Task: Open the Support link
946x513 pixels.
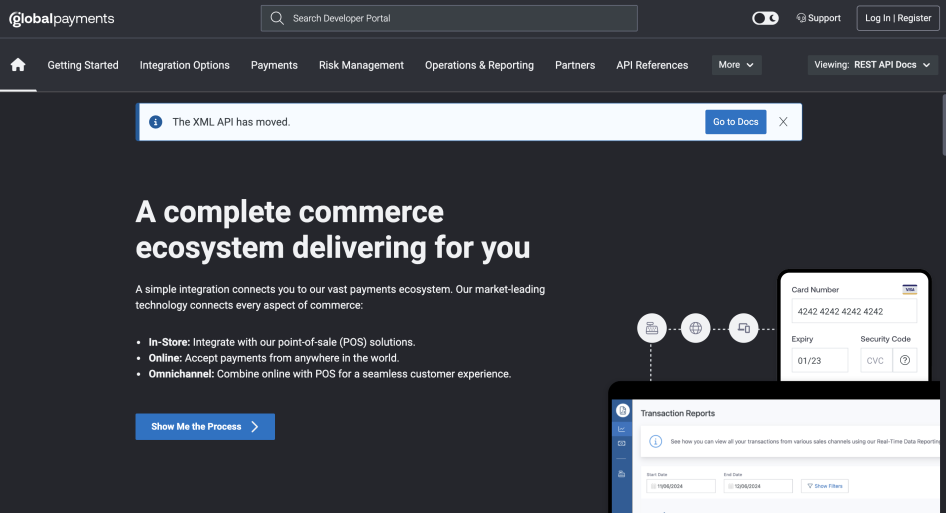Action: tap(818, 18)
